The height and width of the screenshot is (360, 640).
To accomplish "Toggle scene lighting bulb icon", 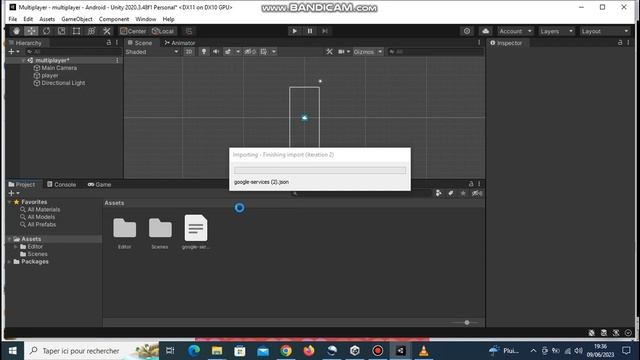I will pyautogui.click(x=204, y=52).
